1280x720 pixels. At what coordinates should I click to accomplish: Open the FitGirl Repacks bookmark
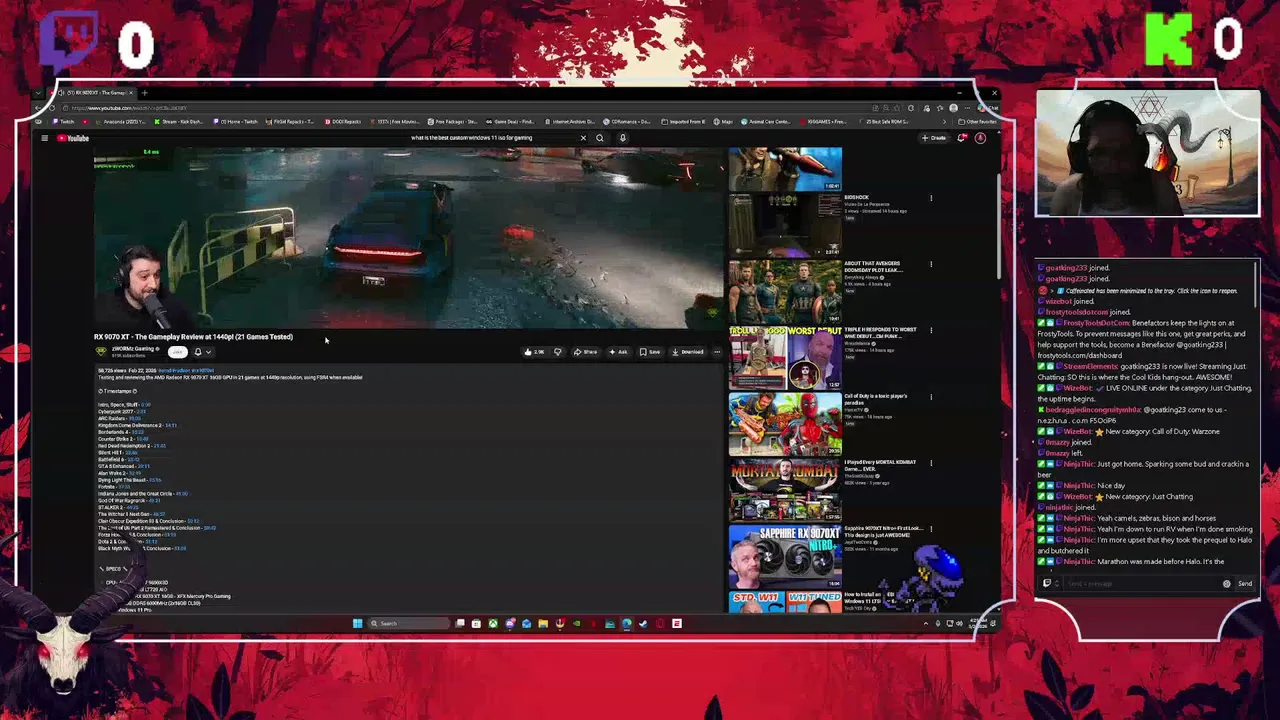290,122
